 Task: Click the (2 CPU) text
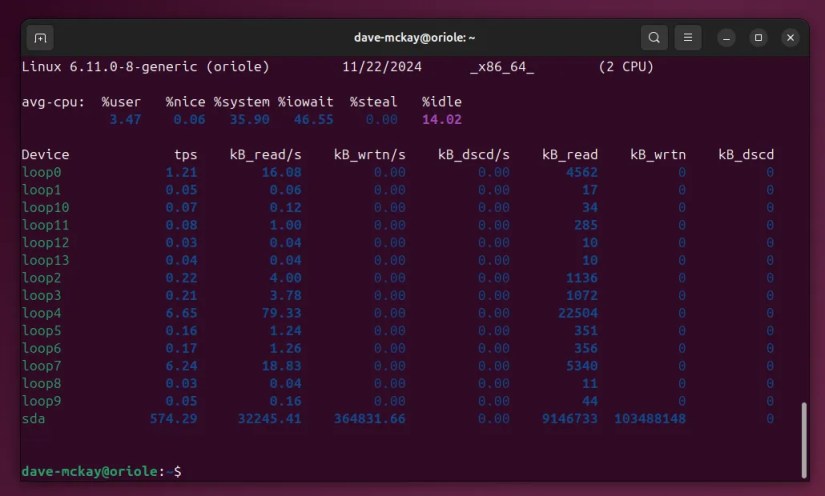(626, 67)
